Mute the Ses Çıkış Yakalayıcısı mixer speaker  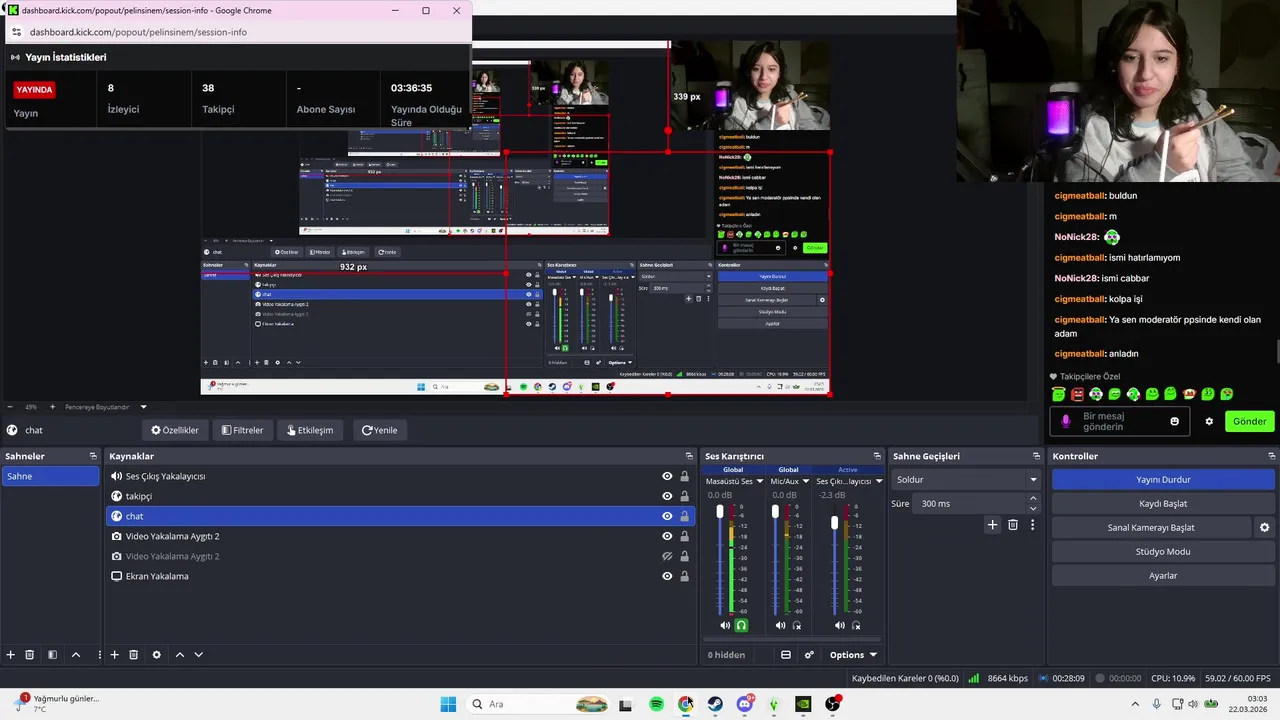pos(840,626)
